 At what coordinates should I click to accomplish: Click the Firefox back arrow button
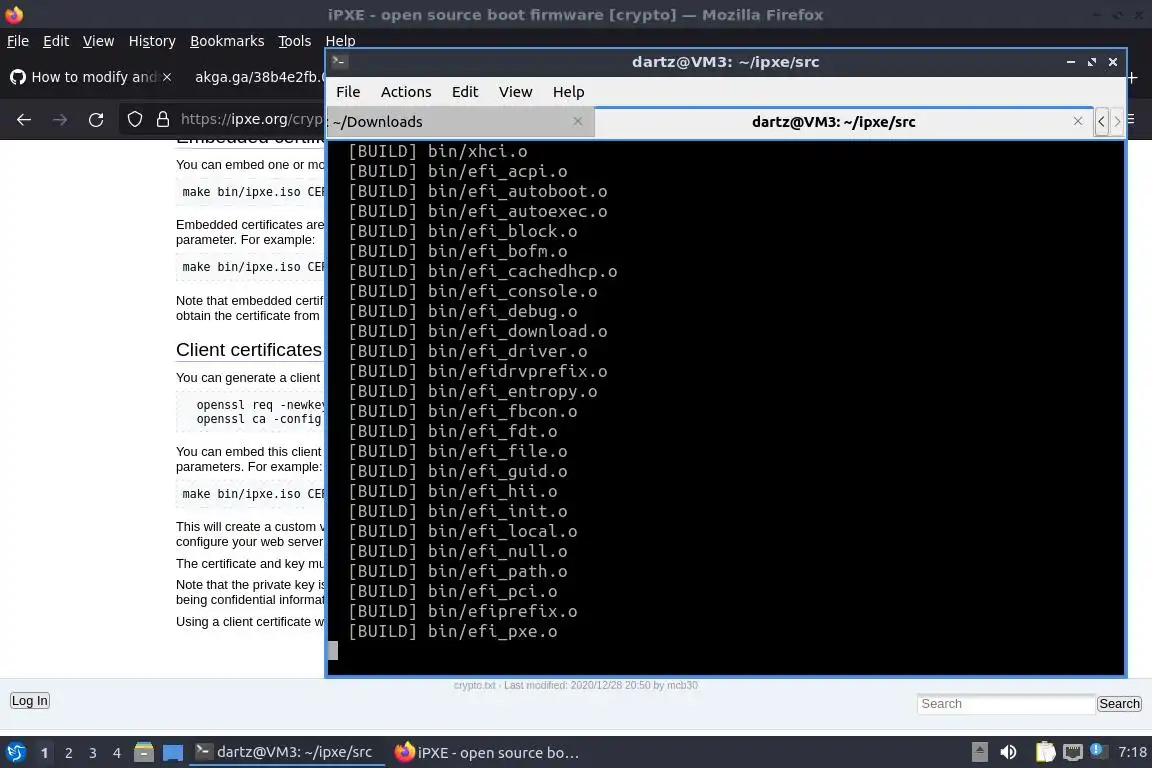(24, 119)
